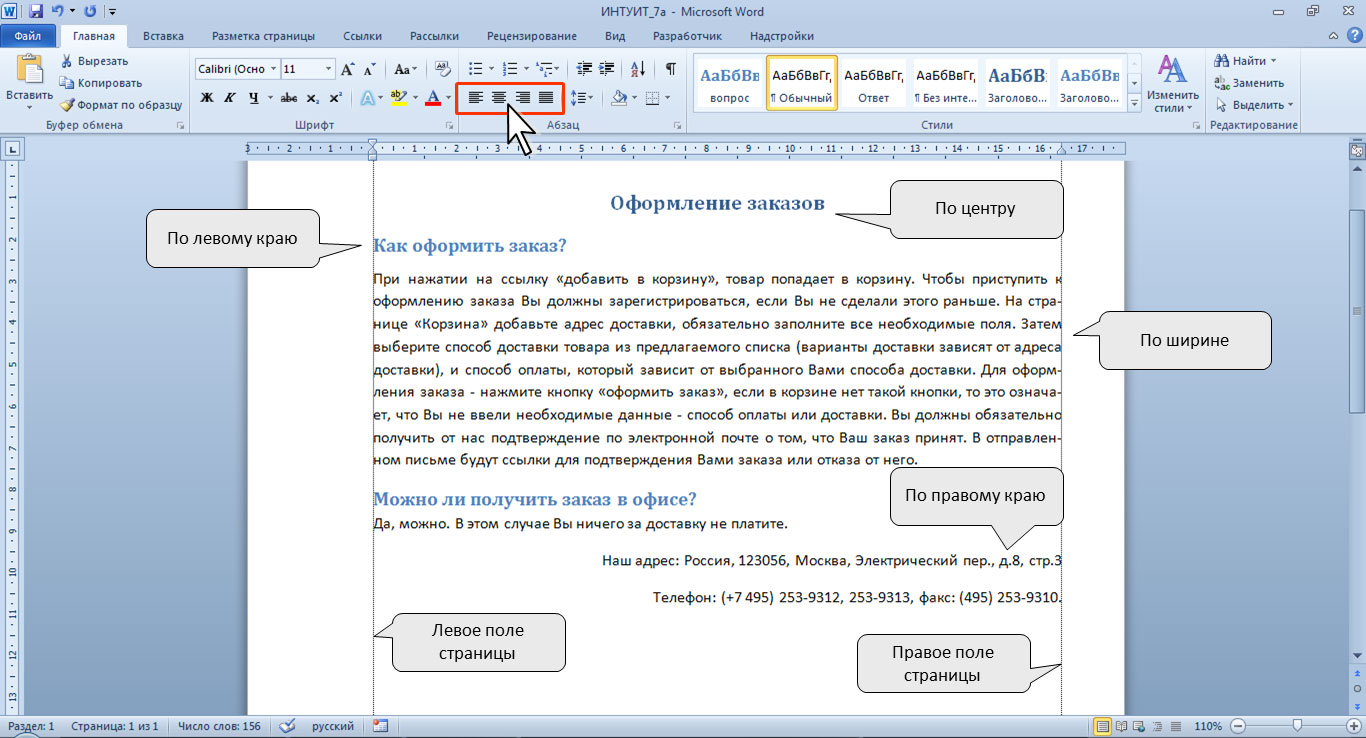This screenshot has width=1366, height=738.
Task: Click the yellow text highlight color button
Action: [x=398, y=97]
